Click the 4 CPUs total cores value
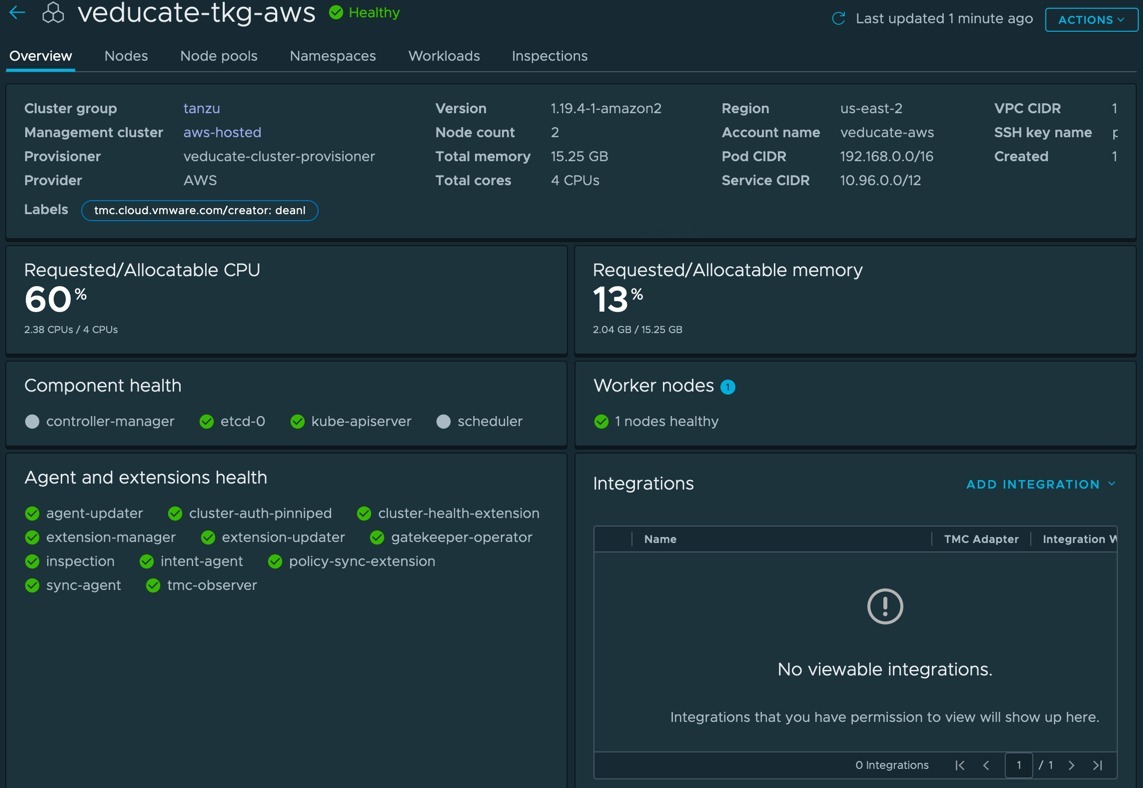The height and width of the screenshot is (788, 1143). pos(575,181)
